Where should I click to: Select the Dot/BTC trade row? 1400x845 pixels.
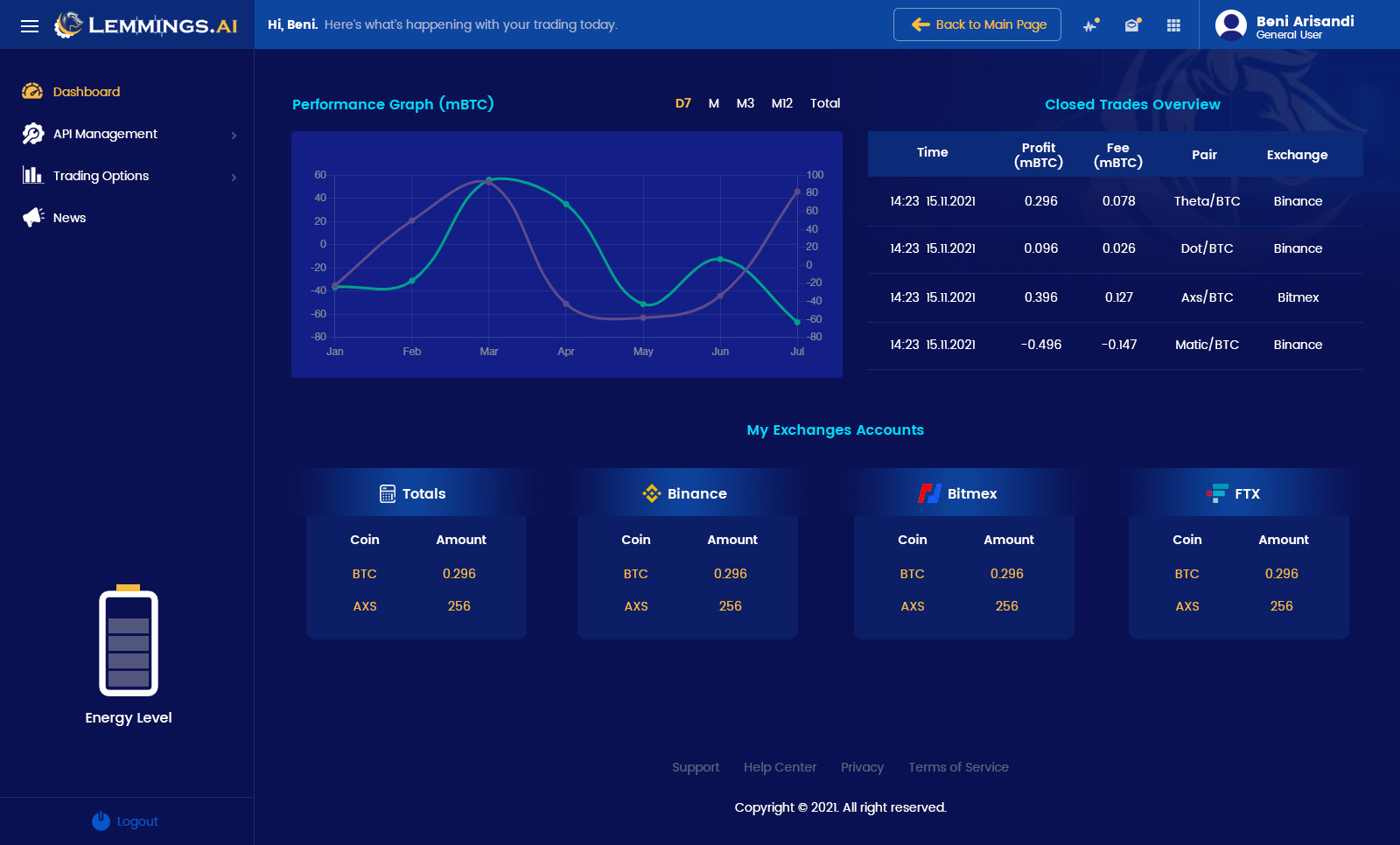click(1116, 248)
